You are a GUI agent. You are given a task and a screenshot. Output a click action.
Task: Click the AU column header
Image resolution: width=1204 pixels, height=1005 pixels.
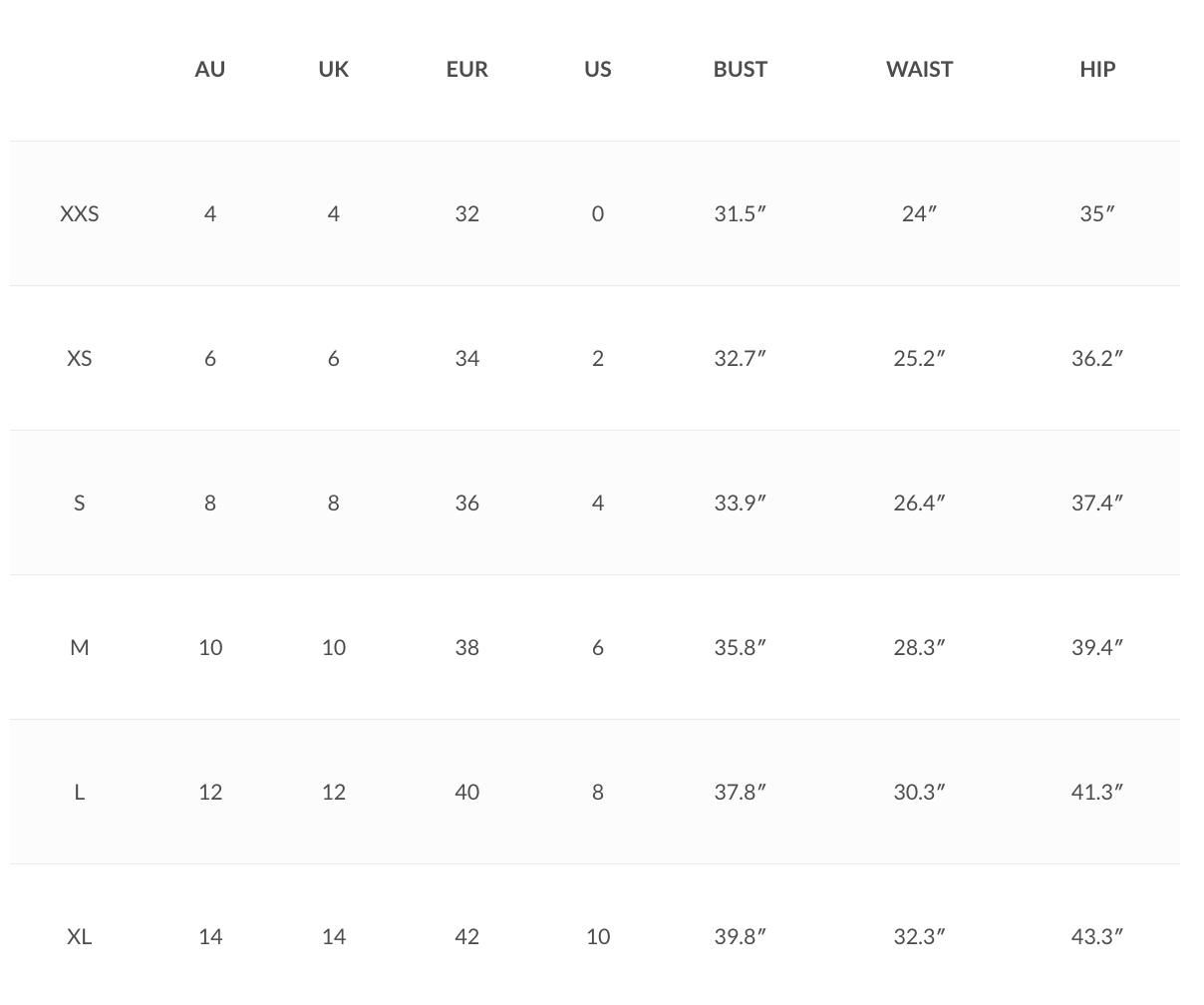click(x=209, y=69)
